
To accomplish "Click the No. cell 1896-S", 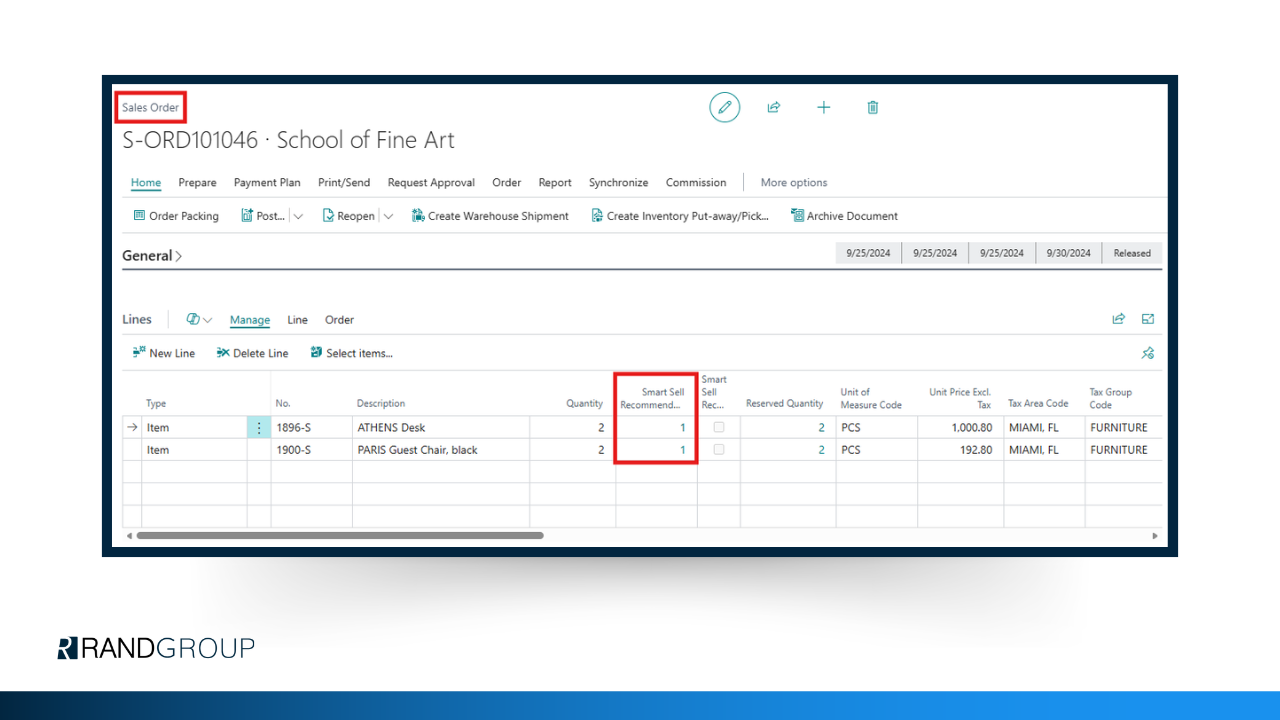I will click(311, 428).
